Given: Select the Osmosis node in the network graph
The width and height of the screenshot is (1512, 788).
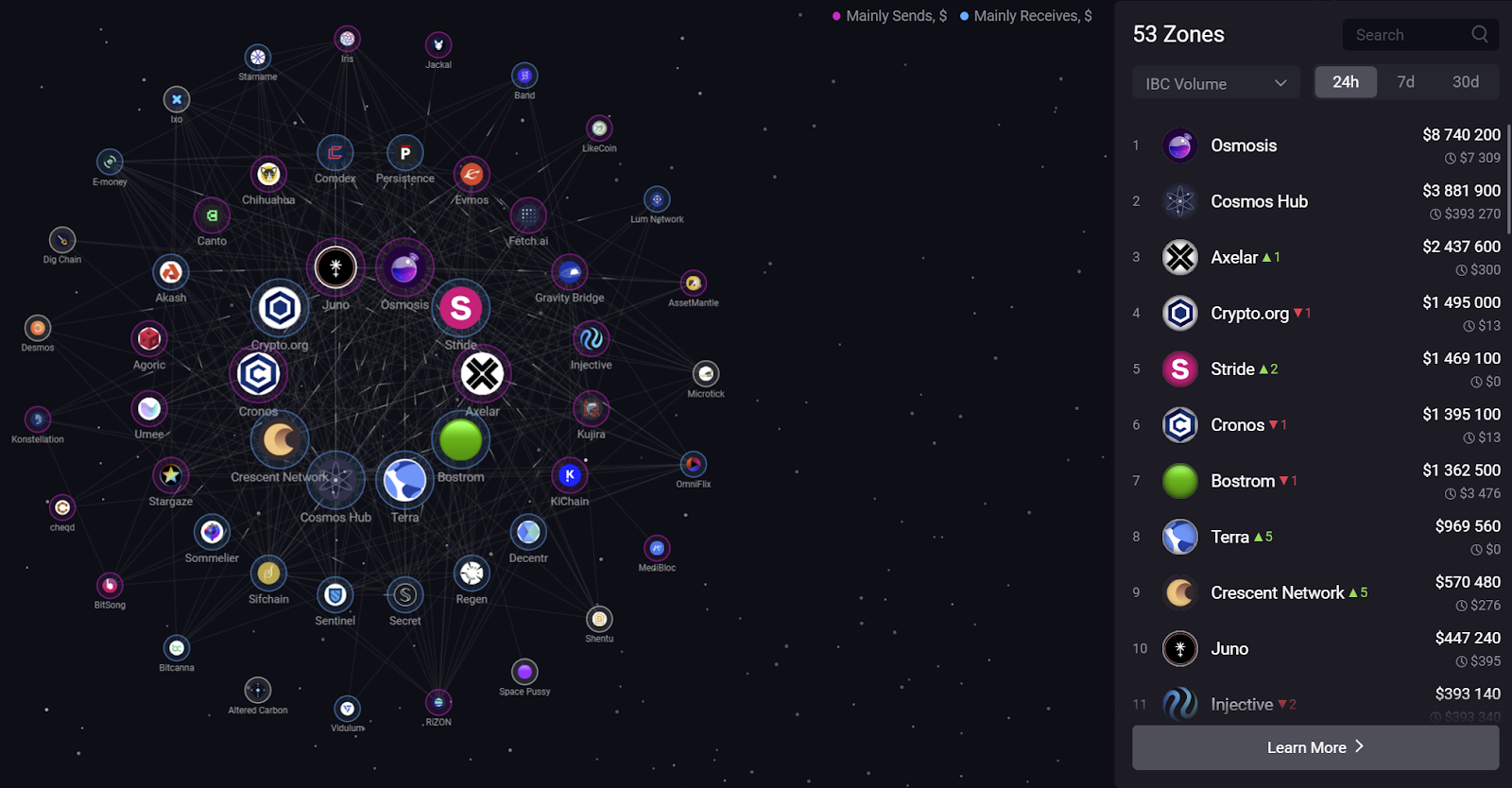Looking at the screenshot, I should click(404, 268).
